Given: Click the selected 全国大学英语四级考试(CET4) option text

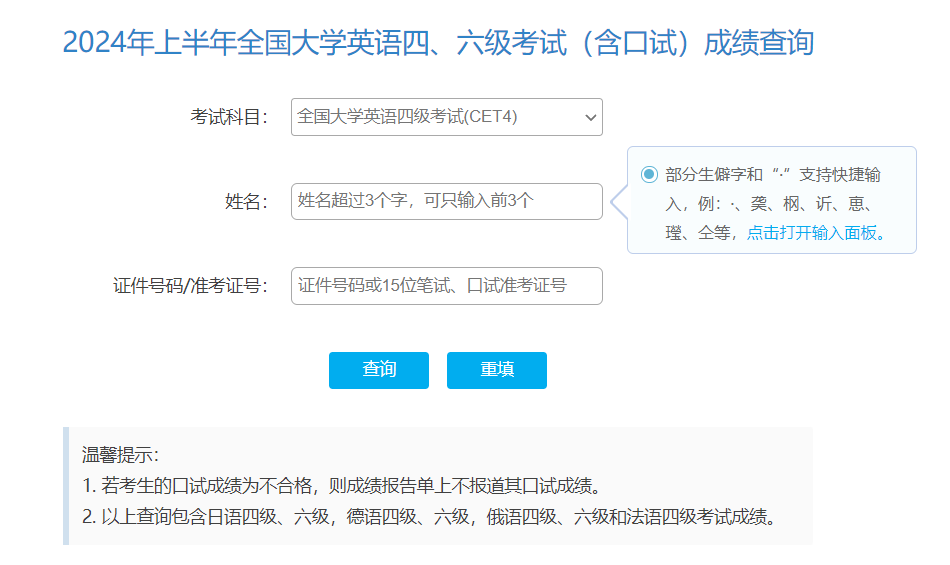Looking at the screenshot, I should (407, 117).
